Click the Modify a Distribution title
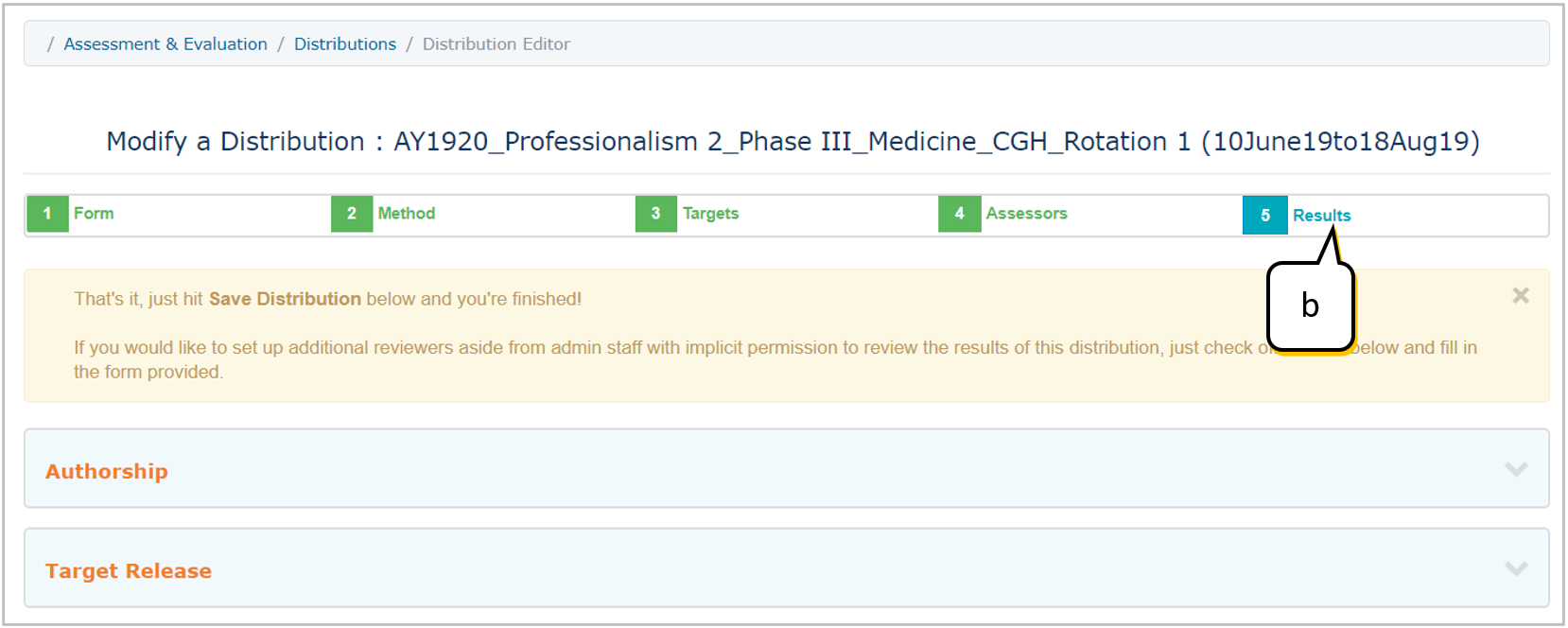 [x=793, y=142]
